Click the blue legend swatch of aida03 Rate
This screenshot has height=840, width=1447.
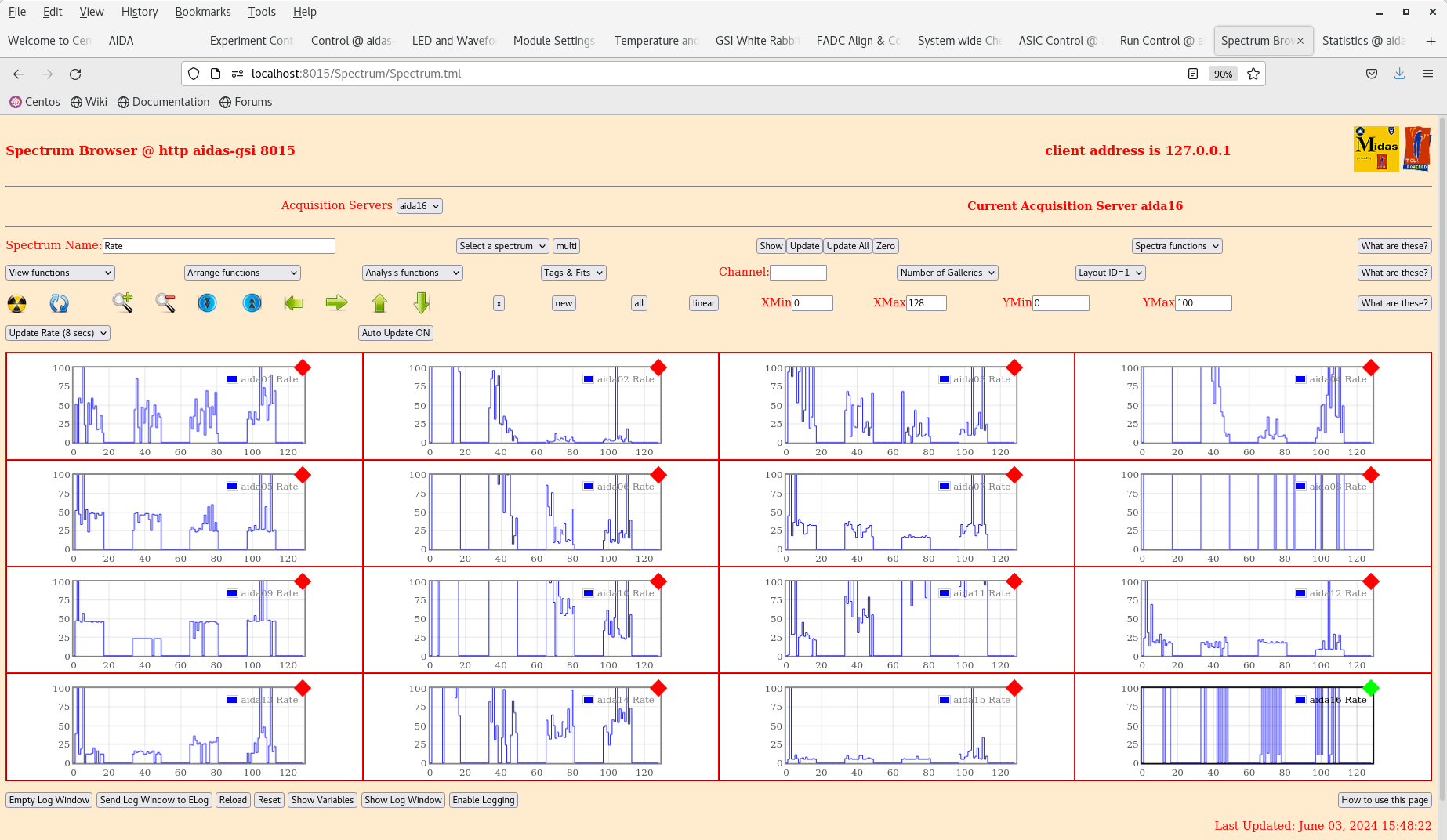[x=945, y=379]
